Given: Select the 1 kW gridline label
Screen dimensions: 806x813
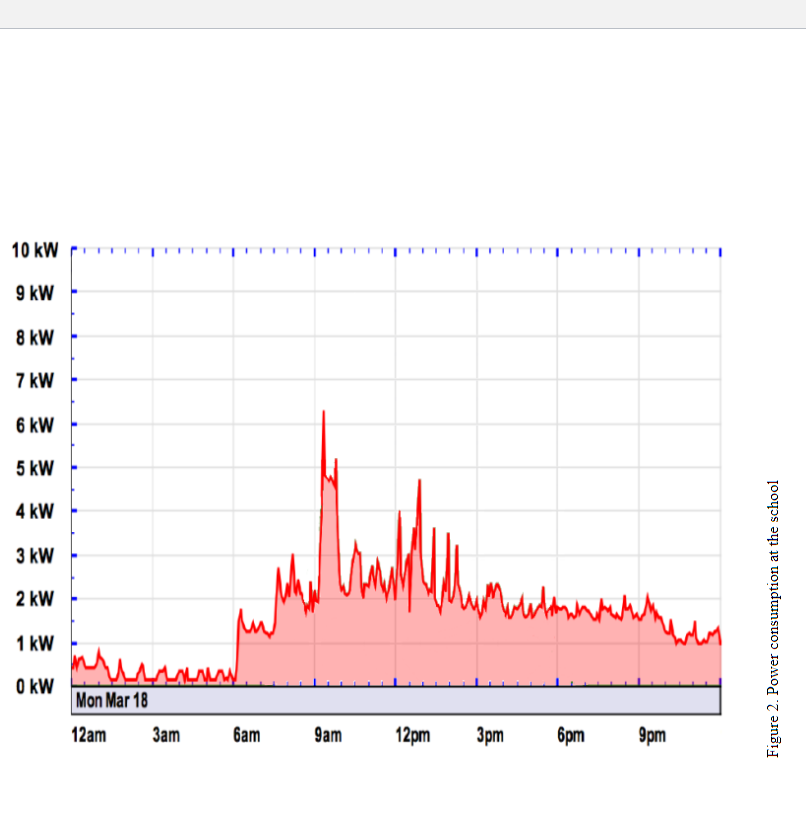Looking at the screenshot, I should 36,643.
